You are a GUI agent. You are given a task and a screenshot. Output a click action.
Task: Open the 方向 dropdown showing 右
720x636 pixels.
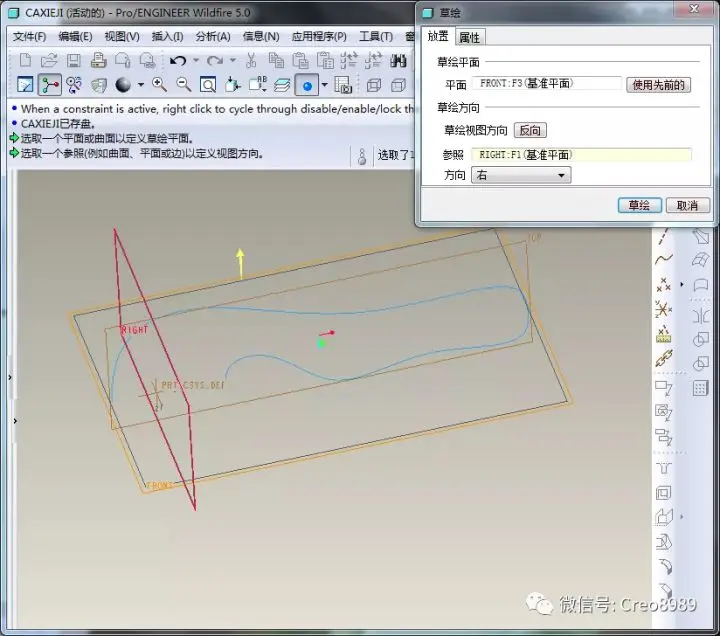pos(521,175)
